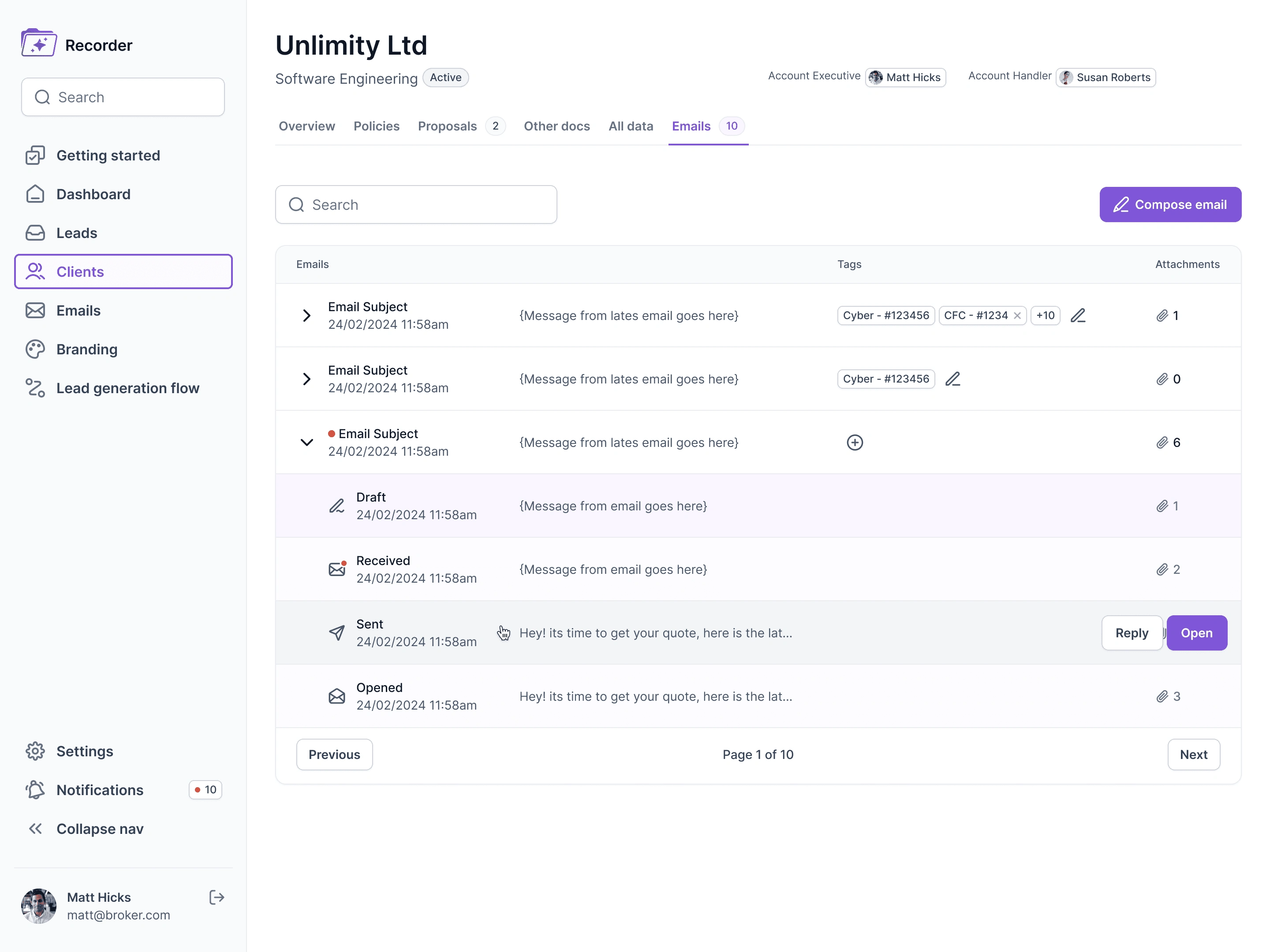Collapse the navigation sidebar
Screen dimensions: 1270x952
point(99,829)
